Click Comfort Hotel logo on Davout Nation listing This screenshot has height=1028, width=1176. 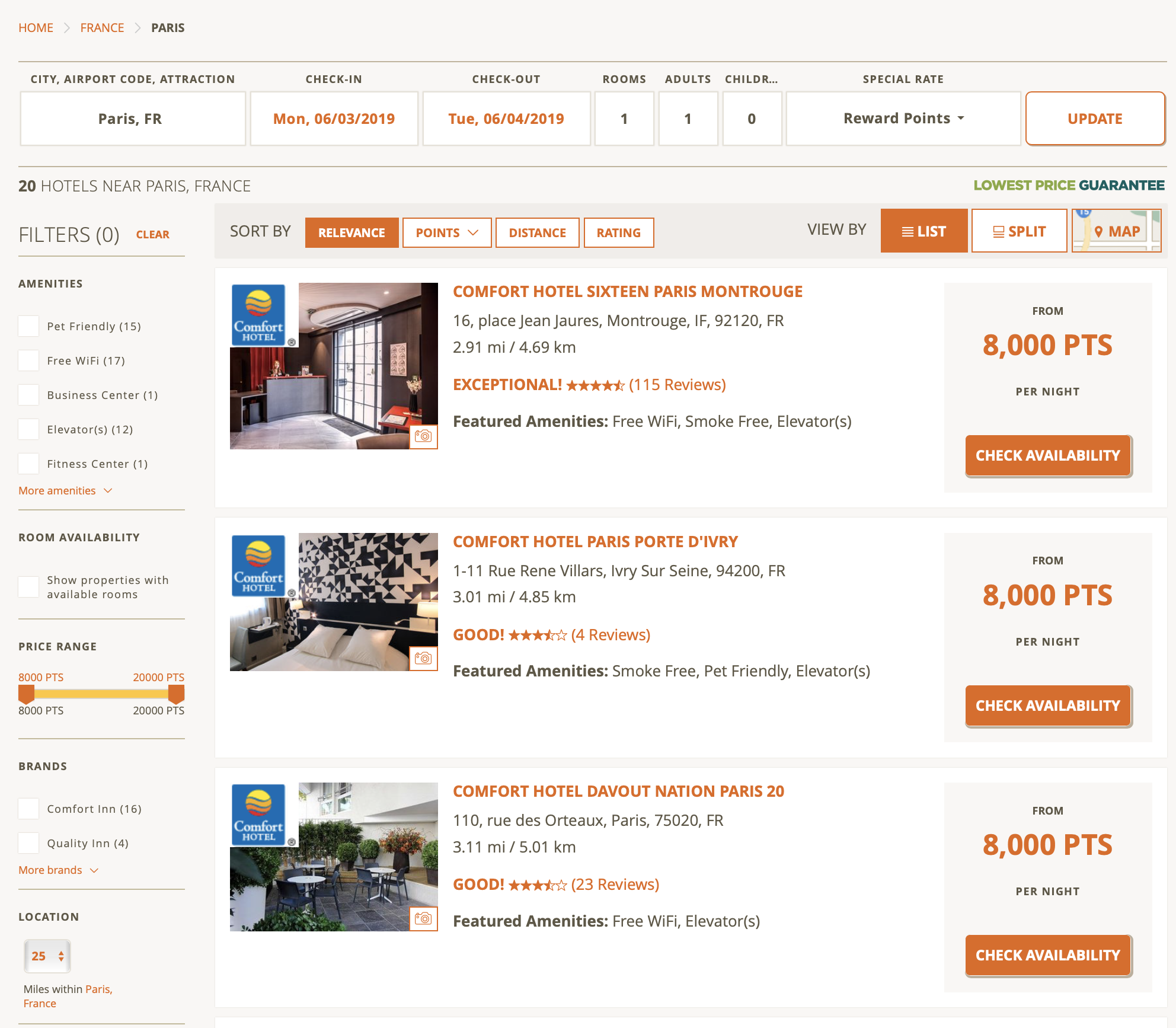pos(259,815)
